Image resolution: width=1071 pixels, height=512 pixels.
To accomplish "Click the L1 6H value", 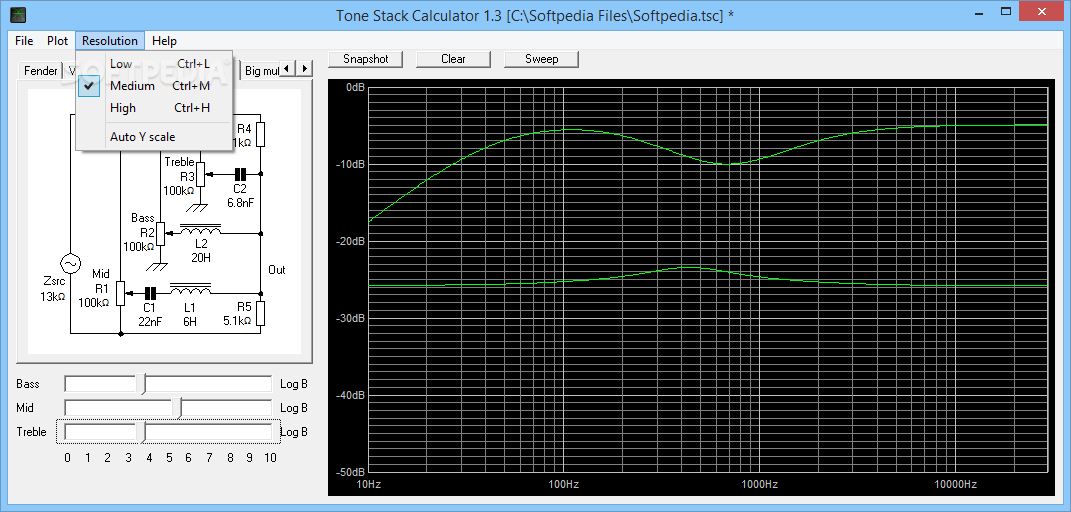I will tap(189, 322).
